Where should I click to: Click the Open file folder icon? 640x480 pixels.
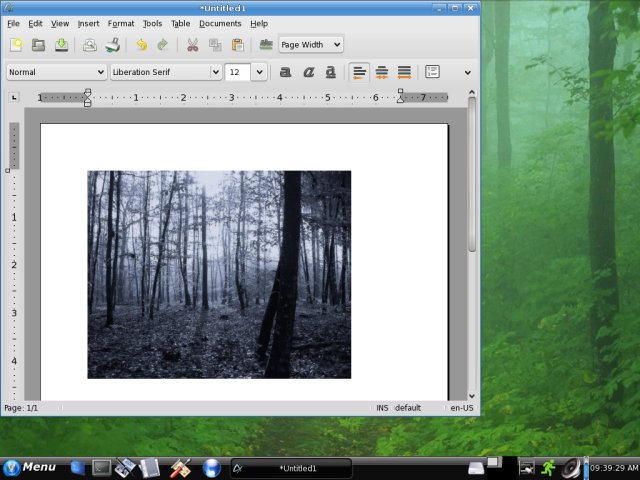pyautogui.click(x=39, y=45)
